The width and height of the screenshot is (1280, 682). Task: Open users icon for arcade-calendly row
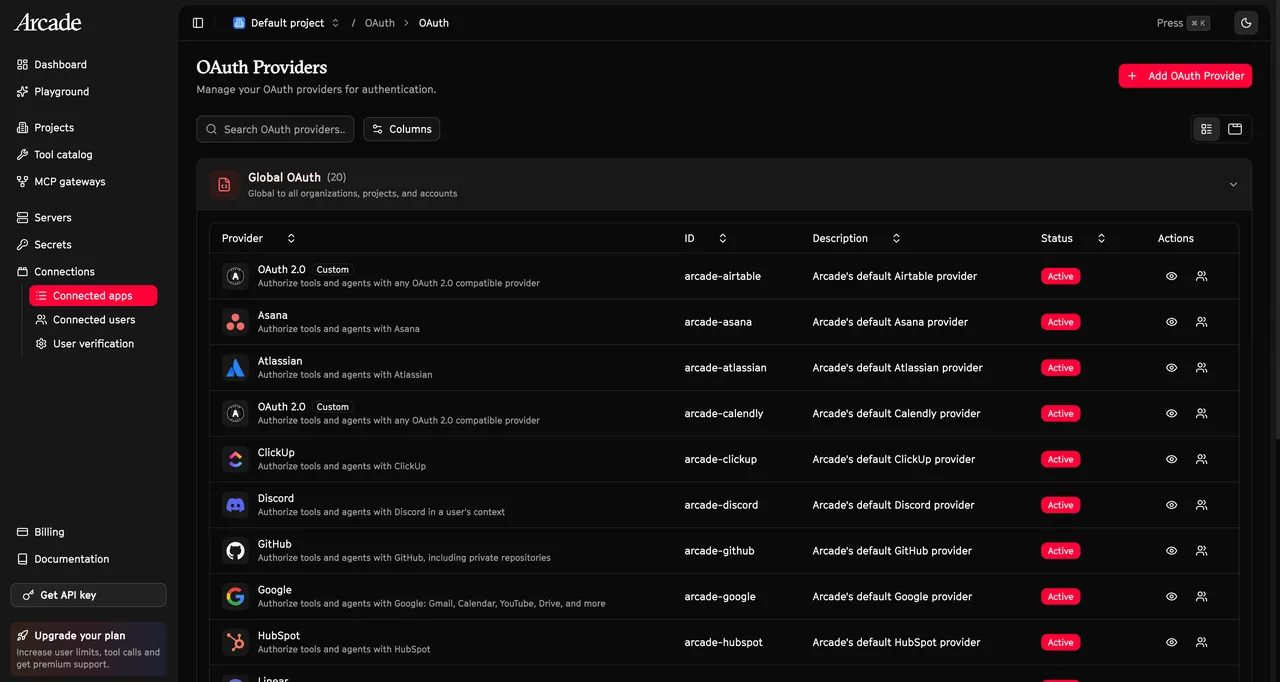1202,414
